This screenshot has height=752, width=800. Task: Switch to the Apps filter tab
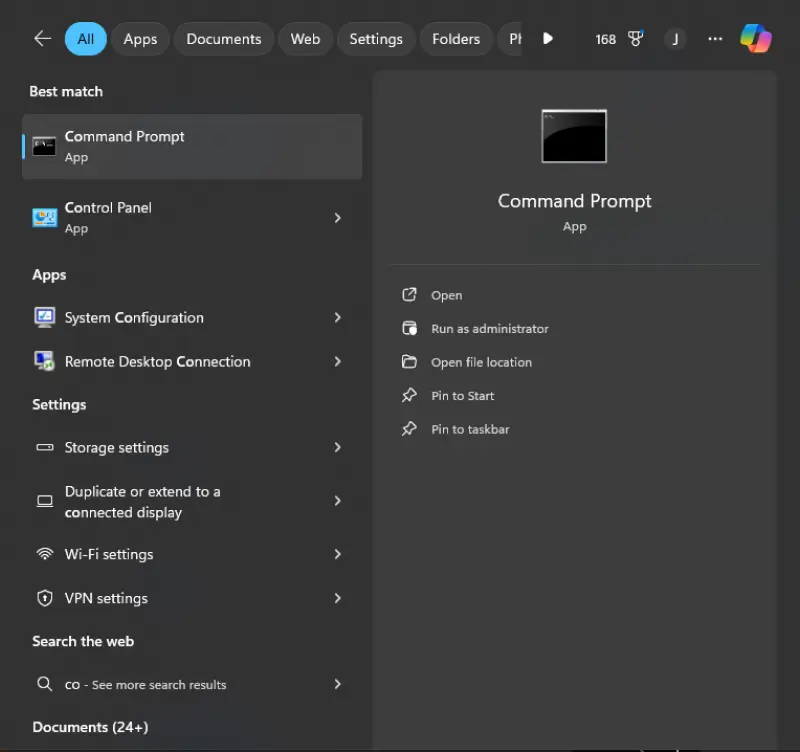(x=140, y=39)
